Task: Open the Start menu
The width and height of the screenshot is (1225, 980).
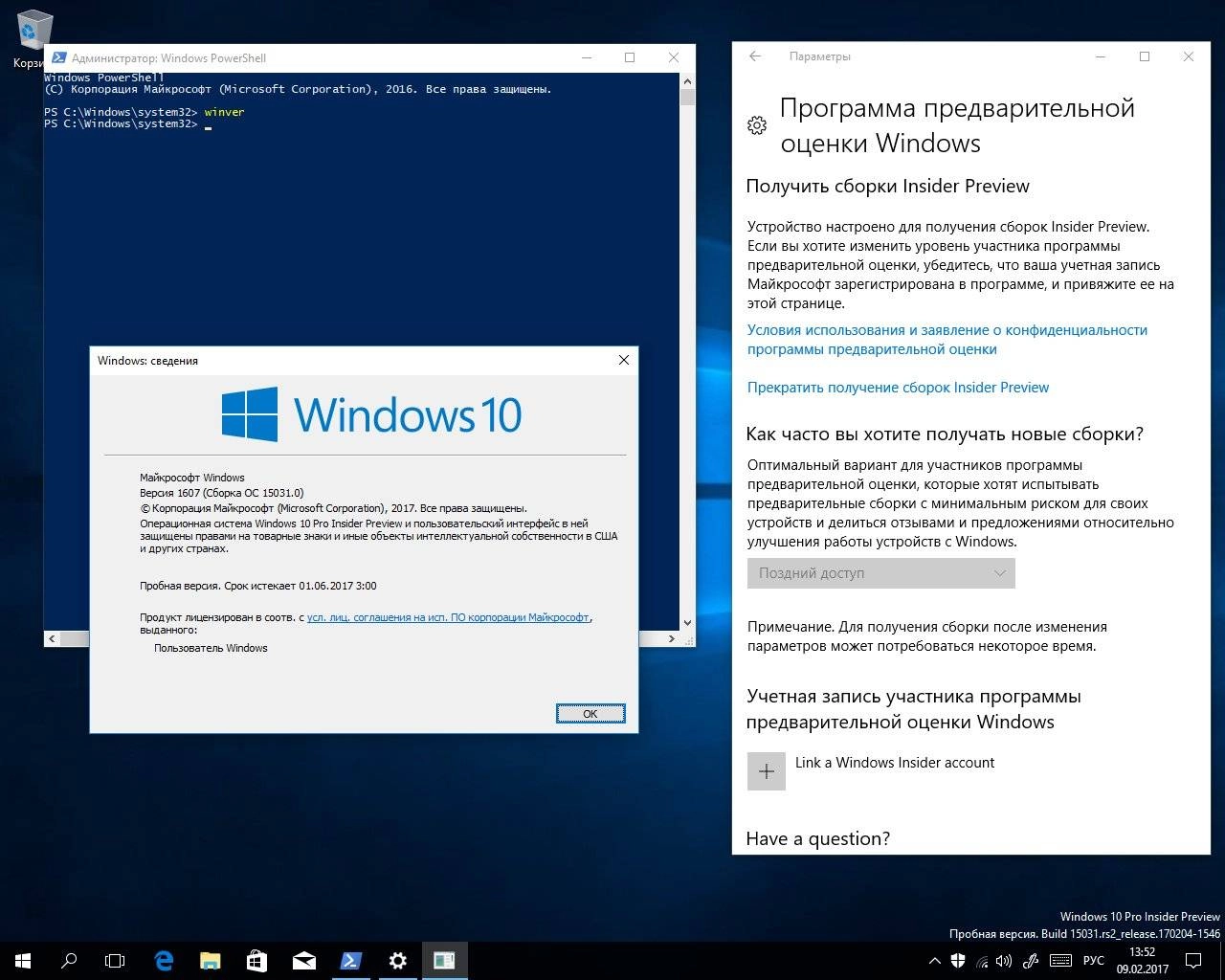Action: point(23,961)
